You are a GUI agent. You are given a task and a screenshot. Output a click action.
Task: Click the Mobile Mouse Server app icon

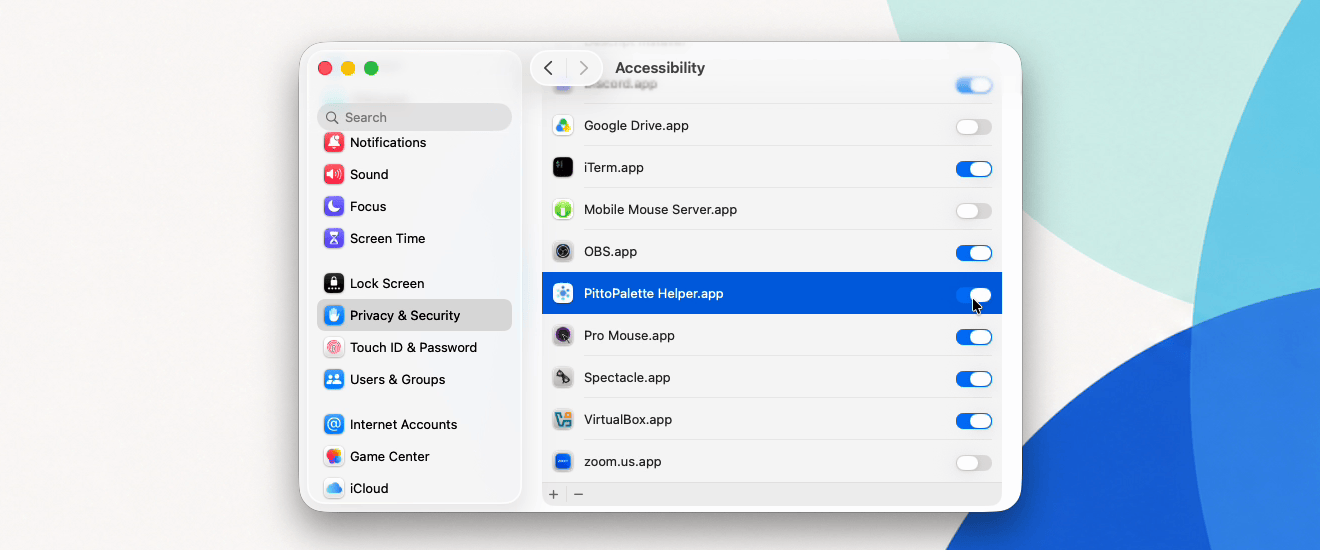pos(563,210)
